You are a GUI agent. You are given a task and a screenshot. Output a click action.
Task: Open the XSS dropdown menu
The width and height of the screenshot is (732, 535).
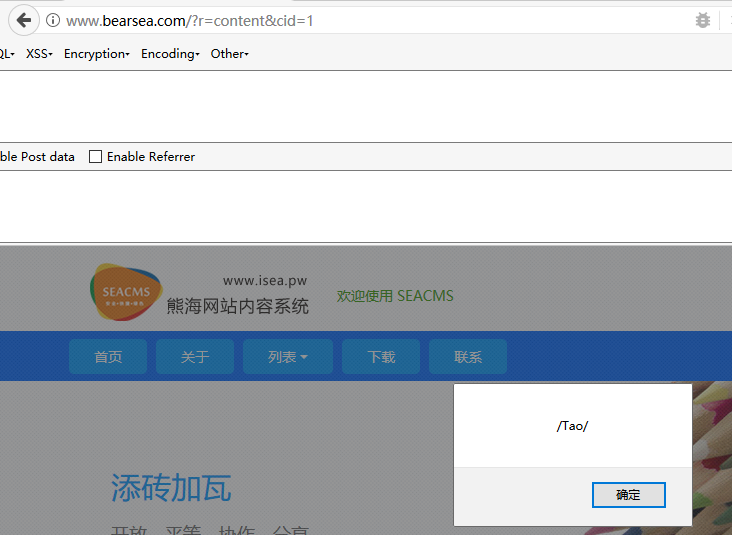[x=39, y=54]
